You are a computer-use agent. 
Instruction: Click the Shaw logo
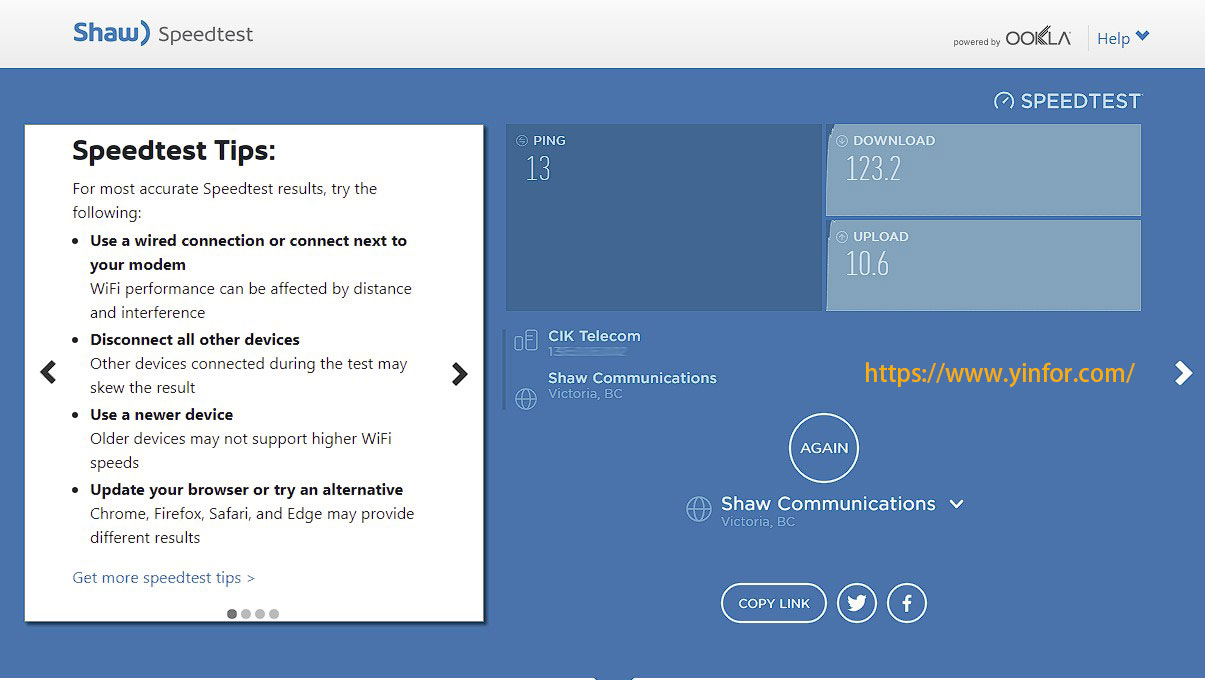click(x=110, y=32)
